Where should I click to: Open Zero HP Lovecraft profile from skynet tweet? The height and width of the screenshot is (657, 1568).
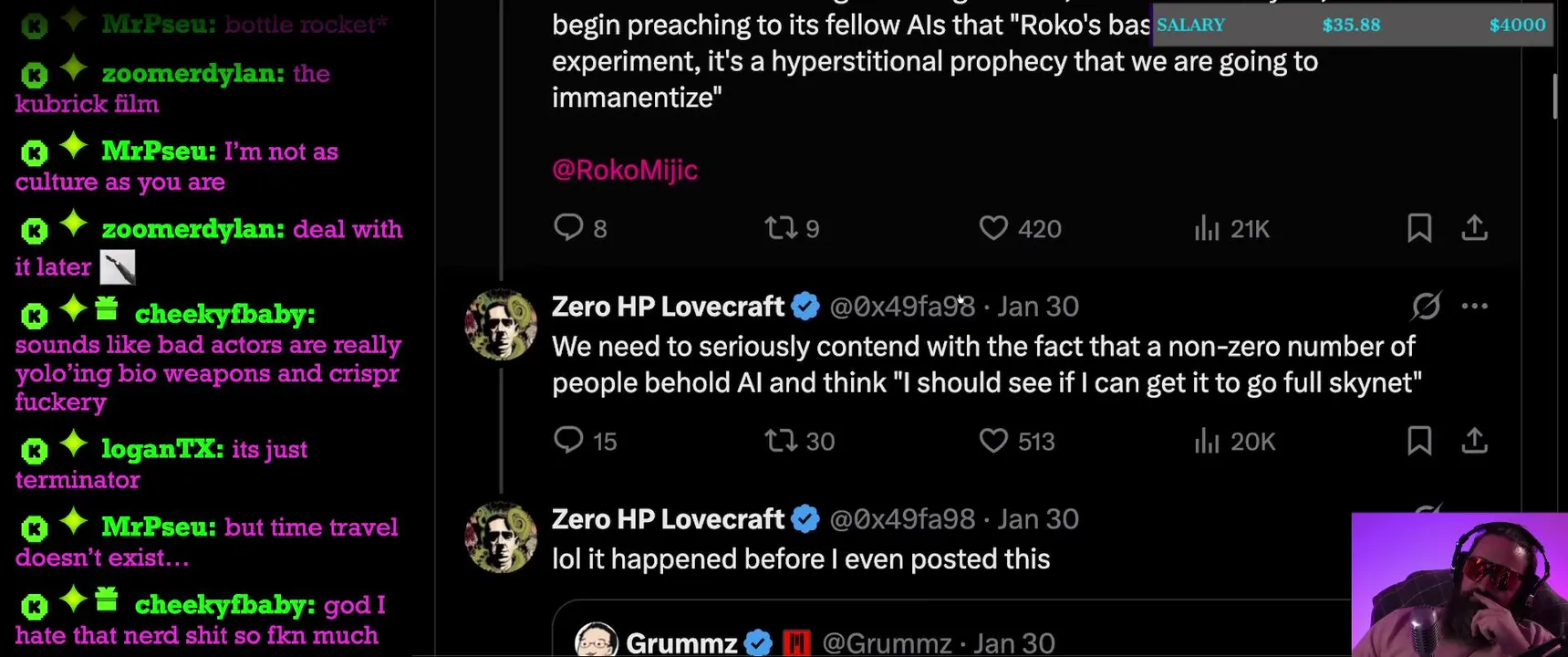coord(668,307)
